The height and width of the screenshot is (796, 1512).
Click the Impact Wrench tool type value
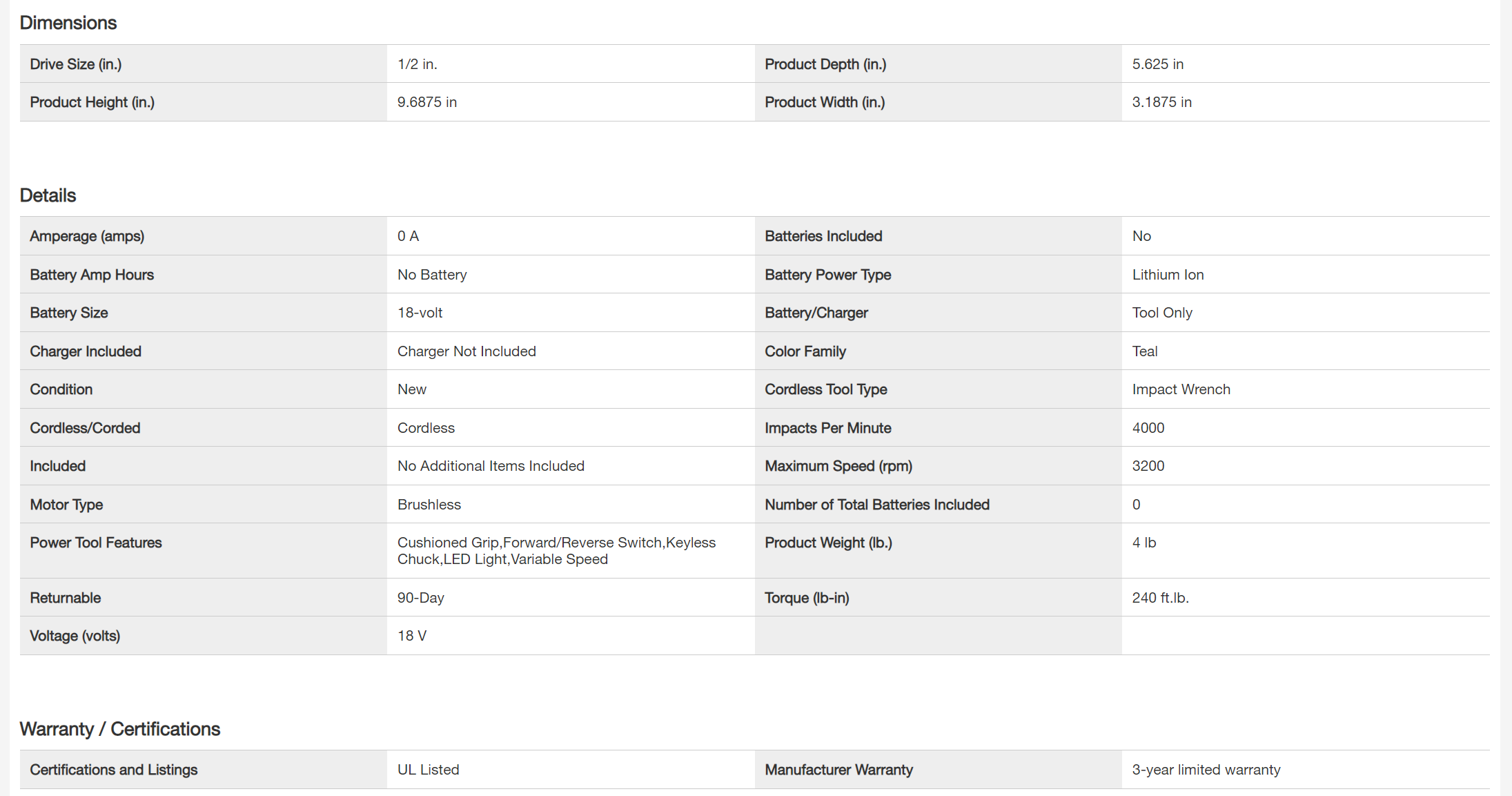1181,389
